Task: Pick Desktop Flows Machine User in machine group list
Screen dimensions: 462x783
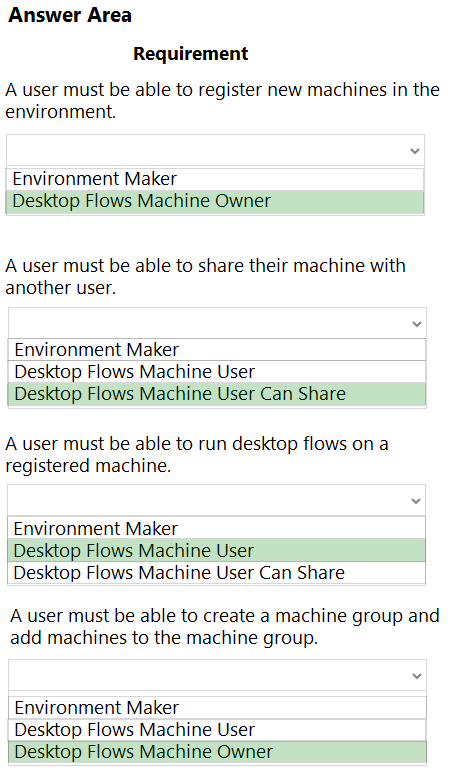Action: pos(217,730)
